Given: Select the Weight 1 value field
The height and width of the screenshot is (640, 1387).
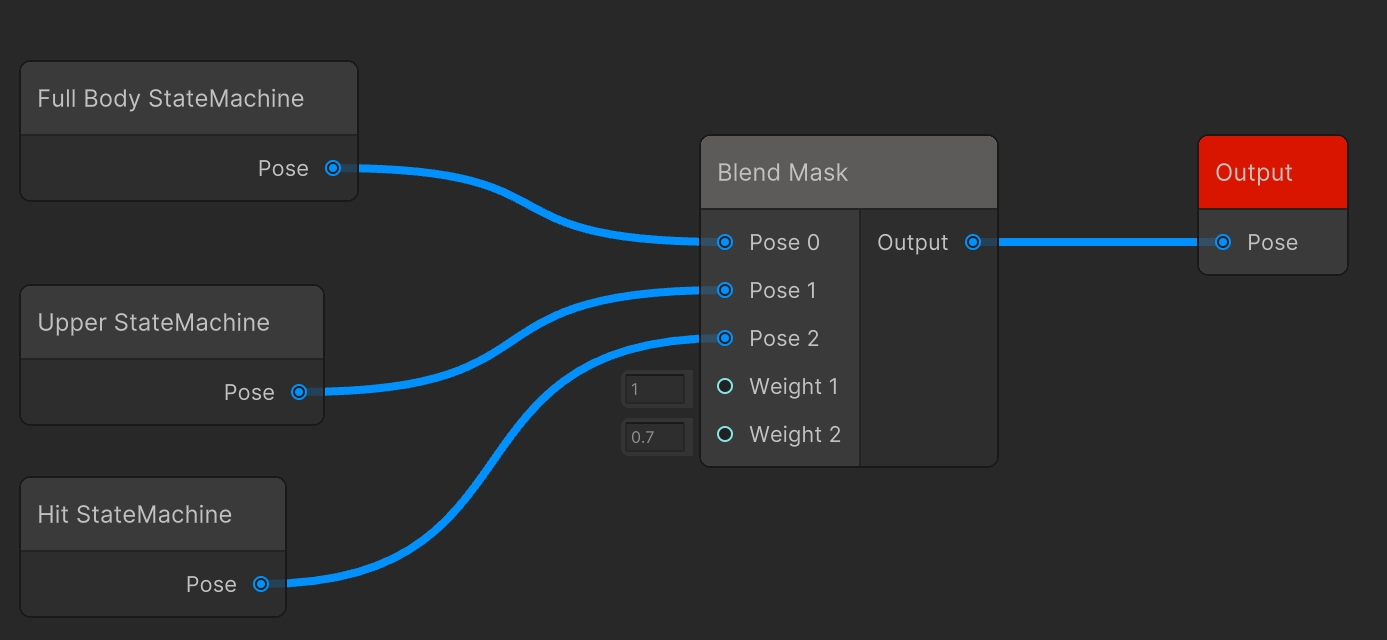Looking at the screenshot, I should coord(656,389).
